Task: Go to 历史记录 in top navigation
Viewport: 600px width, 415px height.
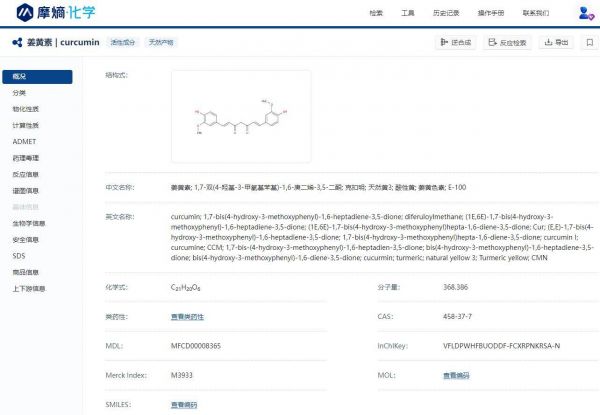Action: pos(446,13)
